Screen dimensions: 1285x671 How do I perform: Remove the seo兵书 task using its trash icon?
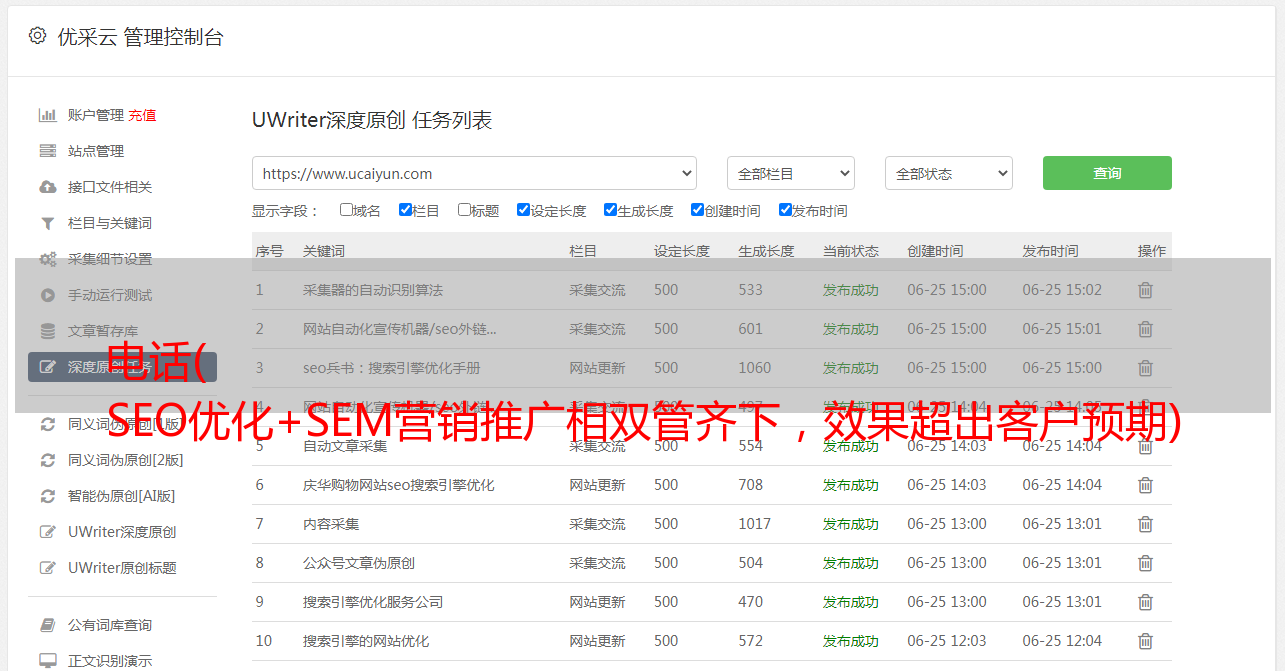1145,368
